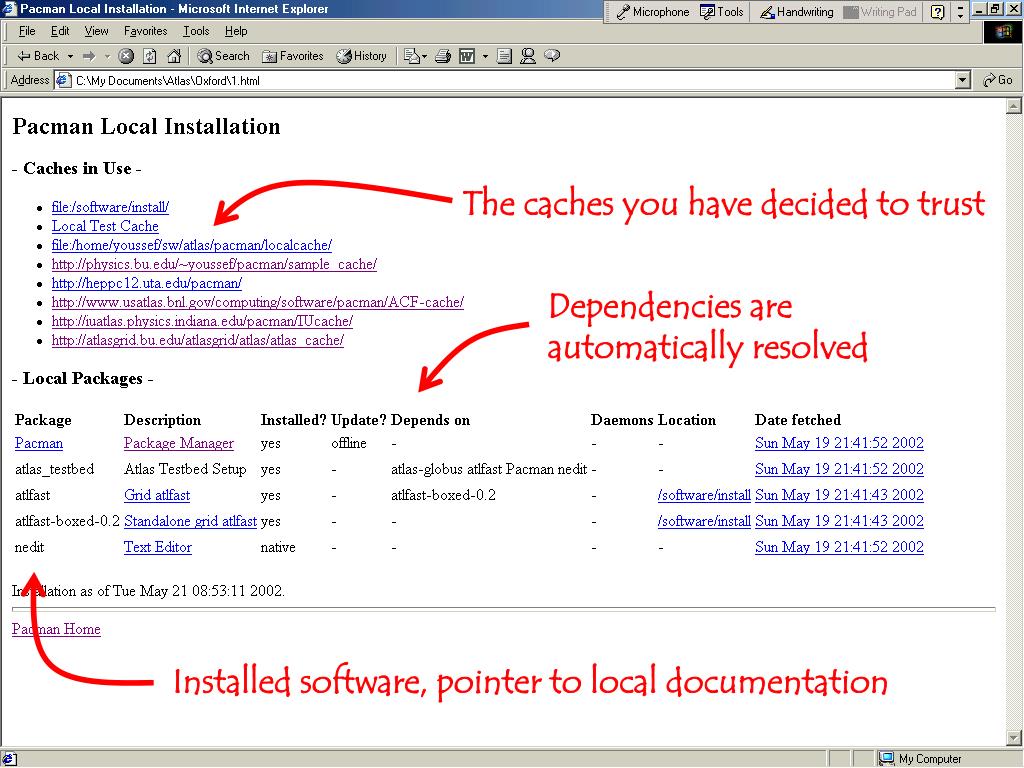Open the language bar Tools button
This screenshot has height=768, width=1024.
722,12
